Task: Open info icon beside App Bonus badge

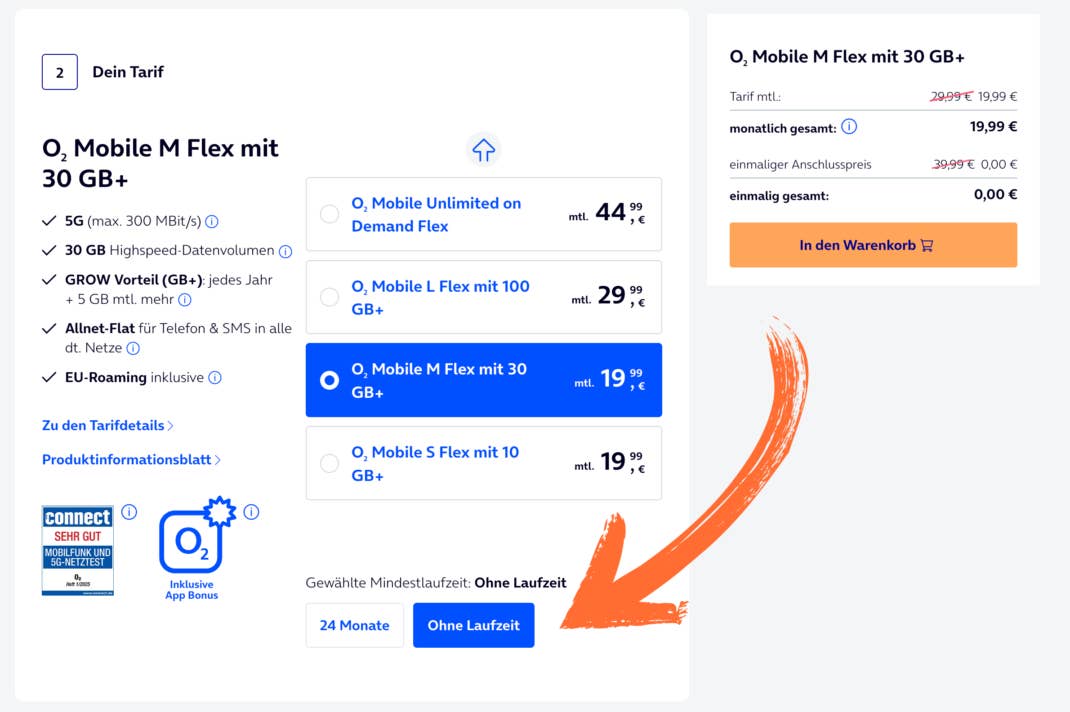Action: tap(251, 512)
